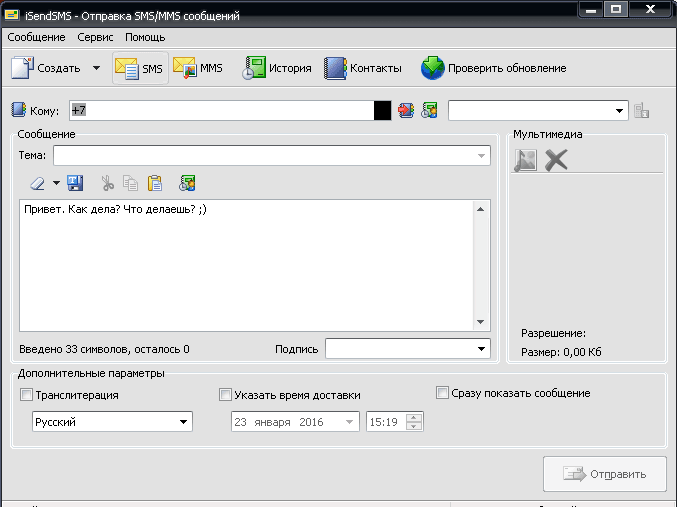Click the eraser clear text icon
This screenshot has width=677, height=507.
coord(37,183)
